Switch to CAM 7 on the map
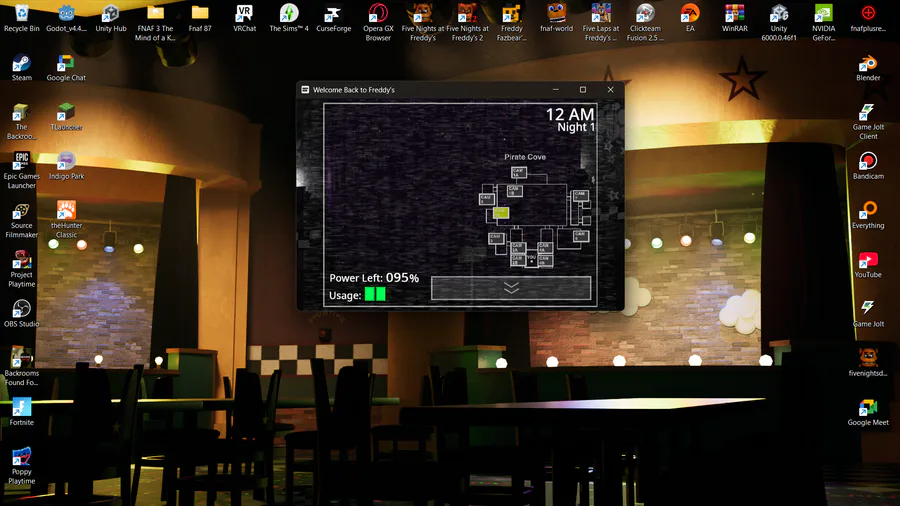This screenshot has height=506, width=900. 581,196
